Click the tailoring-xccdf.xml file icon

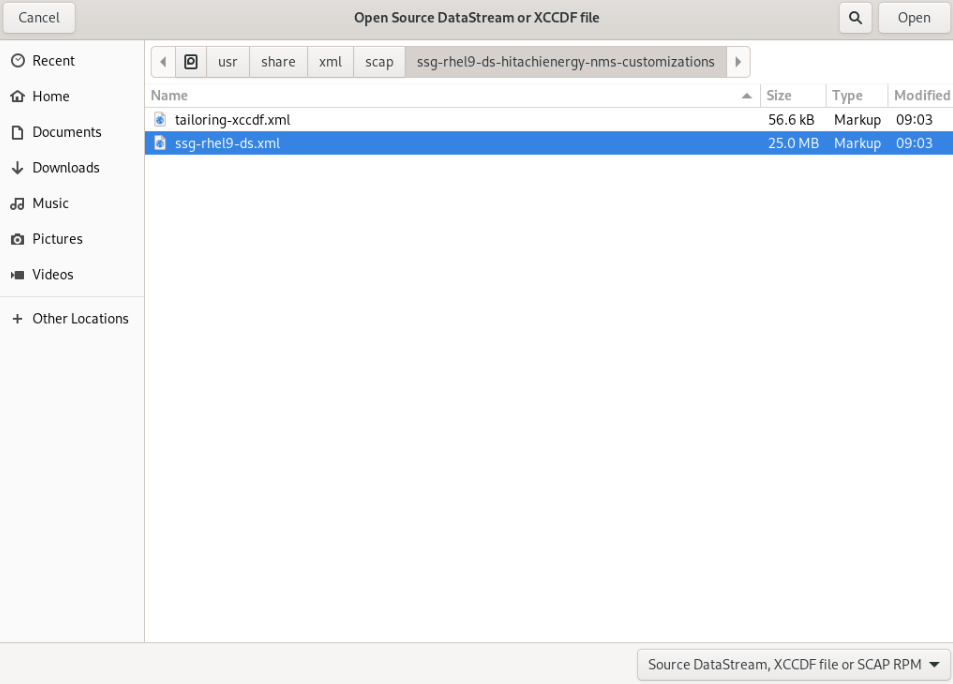tap(160, 120)
